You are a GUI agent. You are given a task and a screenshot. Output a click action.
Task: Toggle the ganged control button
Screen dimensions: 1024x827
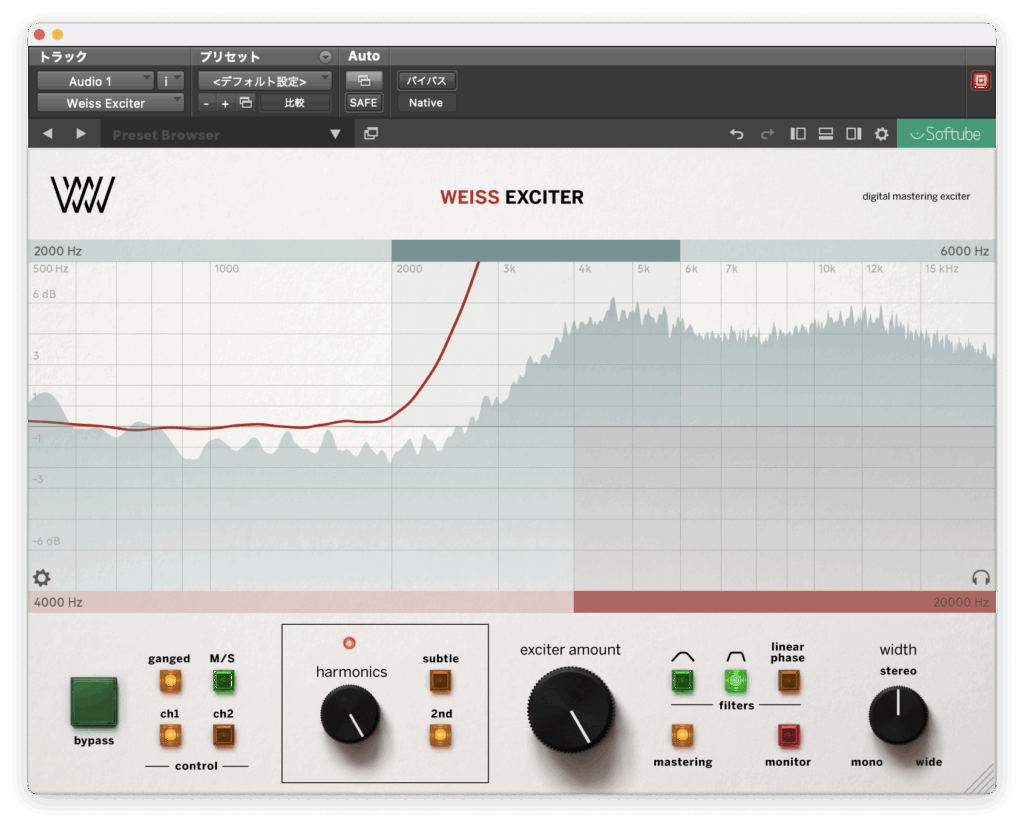(170, 681)
